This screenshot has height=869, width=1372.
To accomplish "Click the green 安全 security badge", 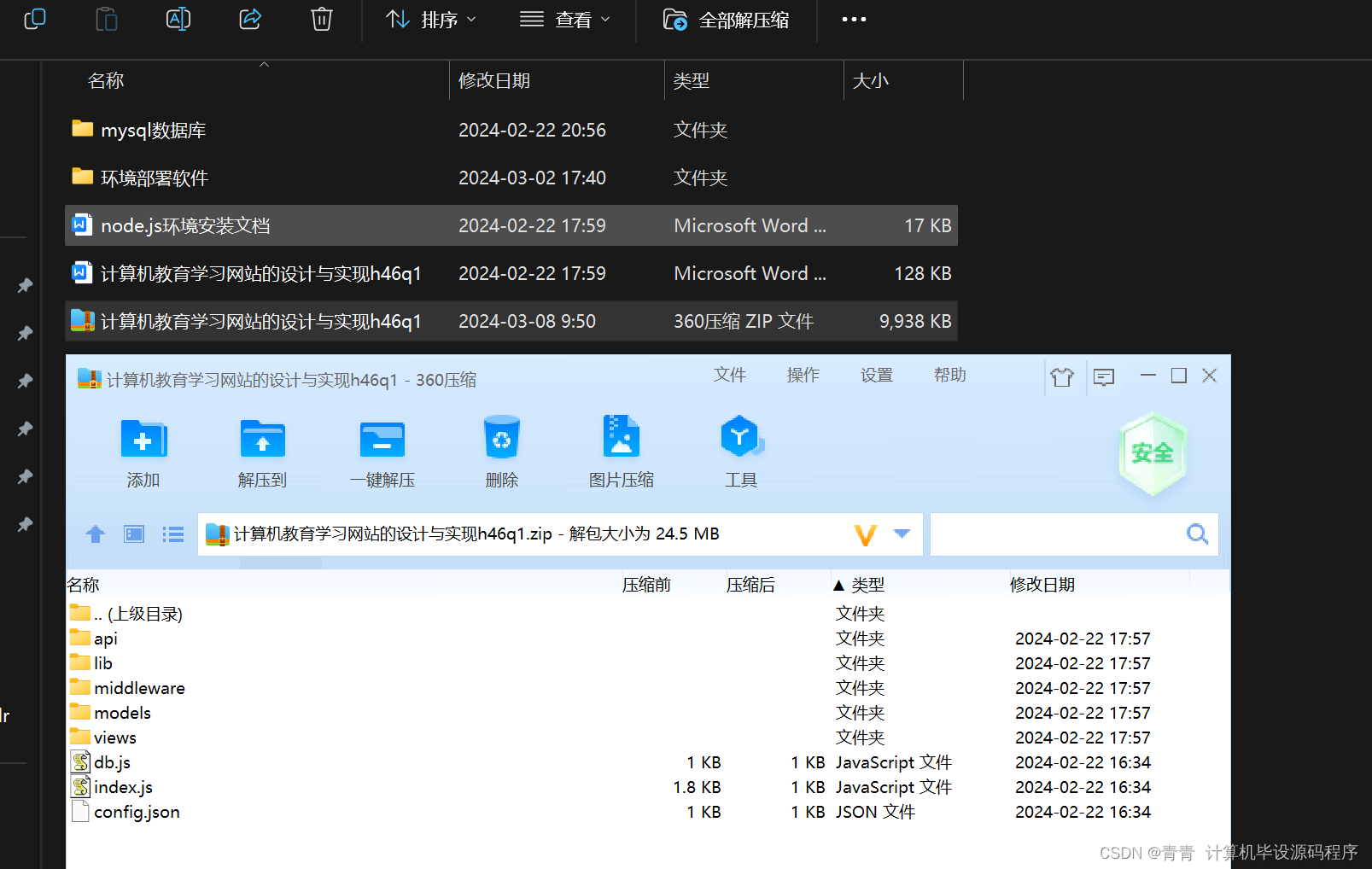I will (1153, 453).
